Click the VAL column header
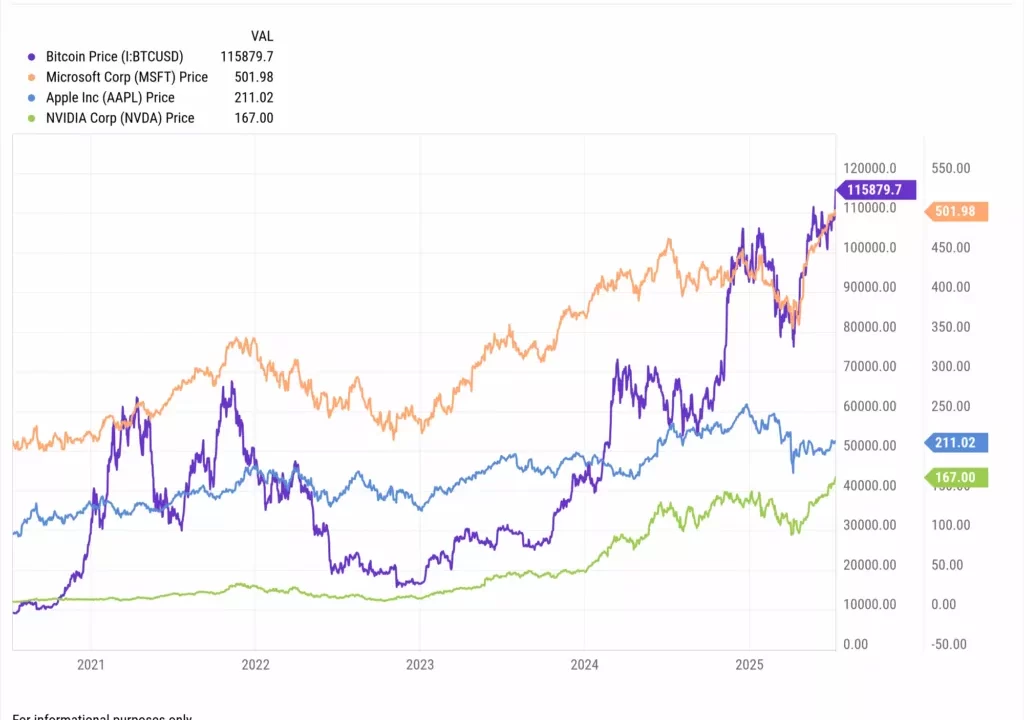This screenshot has width=1024, height=720. [x=262, y=36]
